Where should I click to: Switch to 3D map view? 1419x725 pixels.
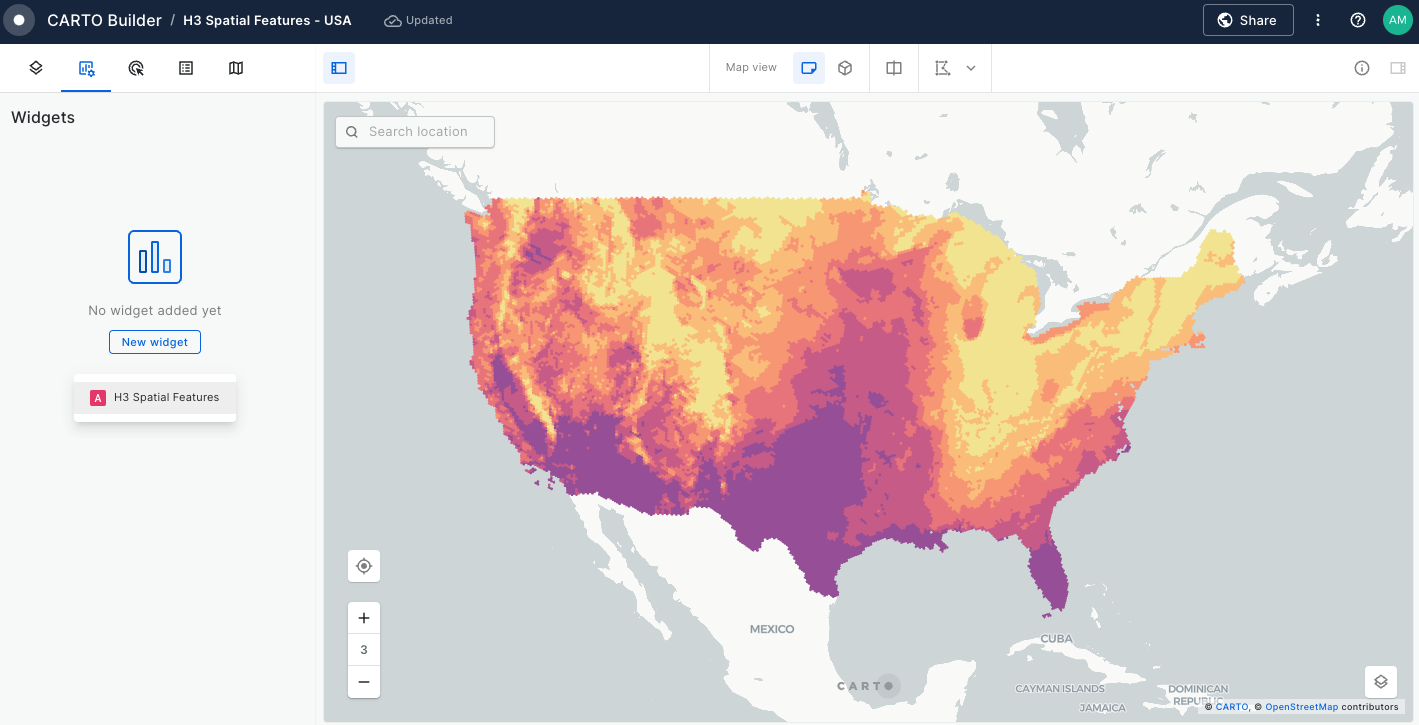point(845,68)
